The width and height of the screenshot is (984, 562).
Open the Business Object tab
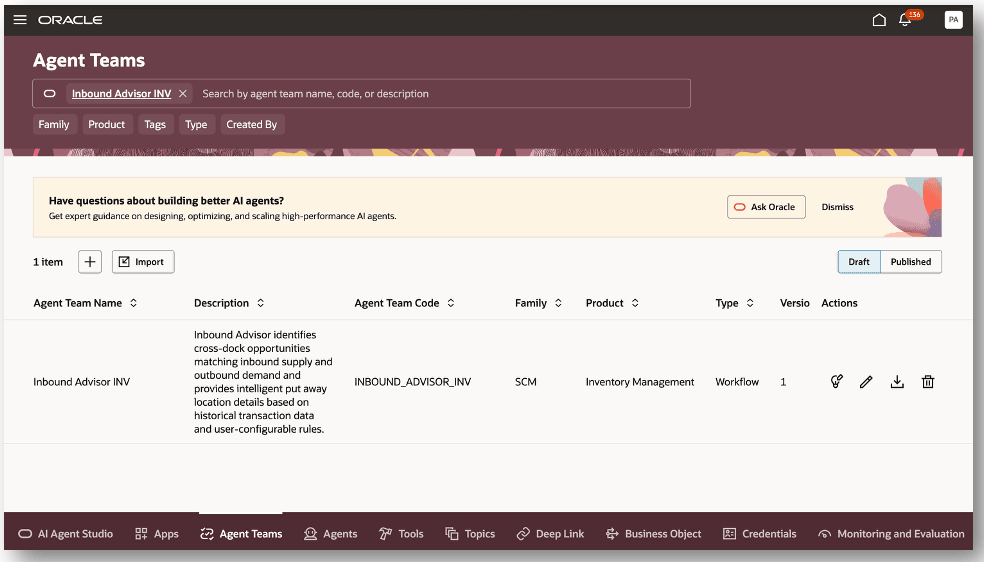[653, 534]
